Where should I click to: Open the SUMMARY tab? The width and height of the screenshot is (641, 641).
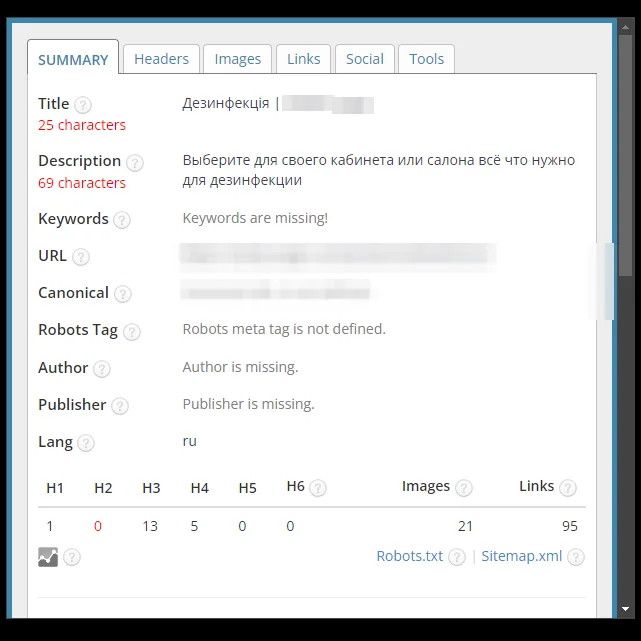tap(73, 57)
